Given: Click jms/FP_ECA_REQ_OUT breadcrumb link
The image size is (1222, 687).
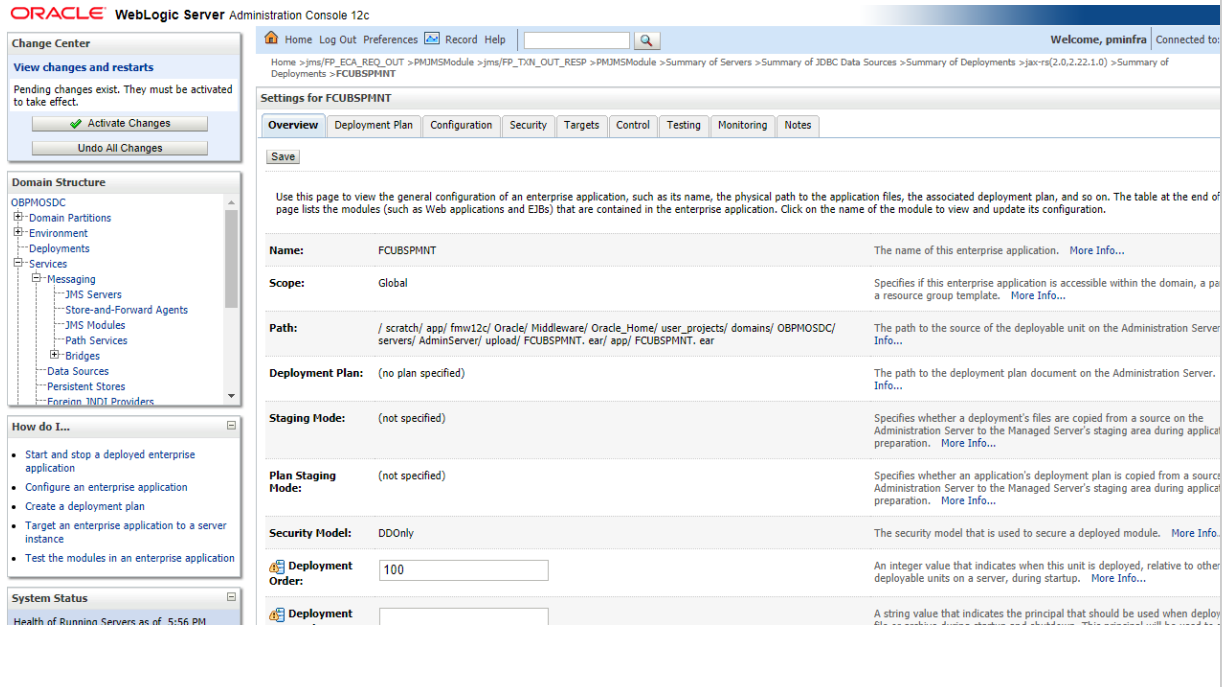Looking at the screenshot, I should 356,62.
